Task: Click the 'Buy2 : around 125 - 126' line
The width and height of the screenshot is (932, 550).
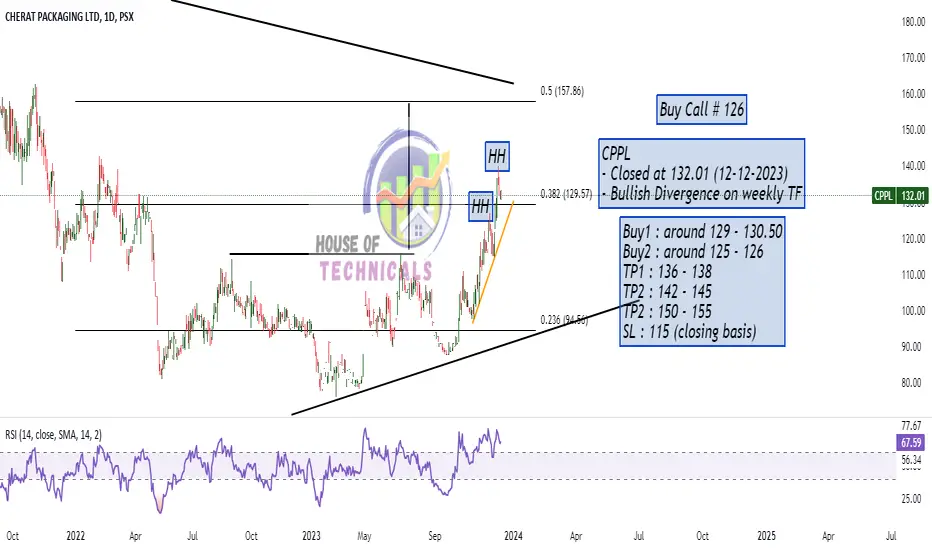Action: click(693, 252)
